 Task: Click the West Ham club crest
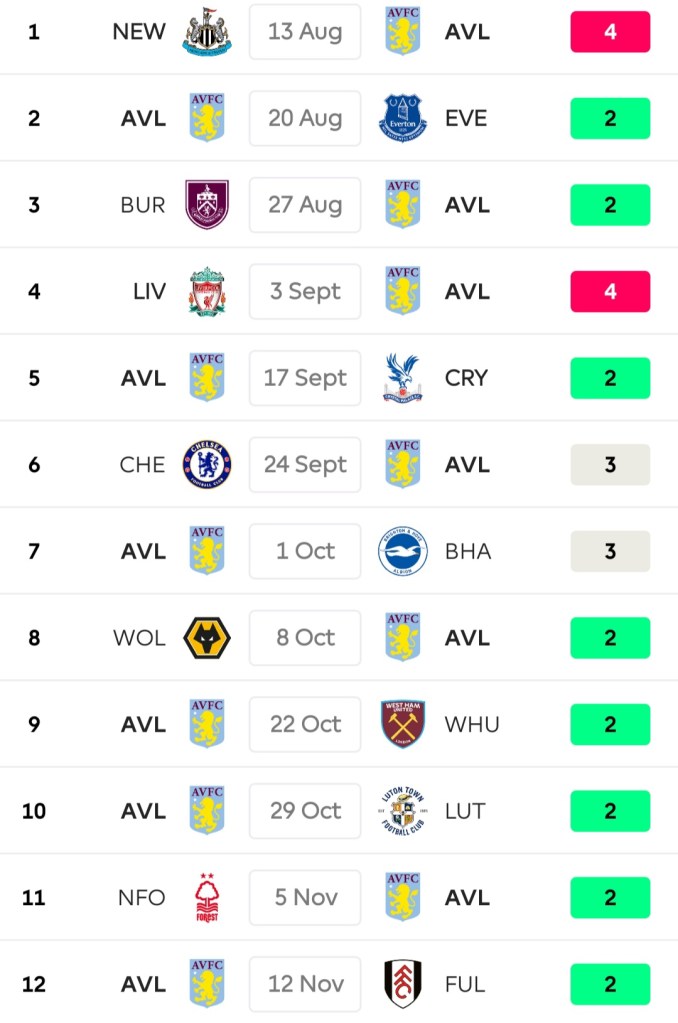pos(403,724)
